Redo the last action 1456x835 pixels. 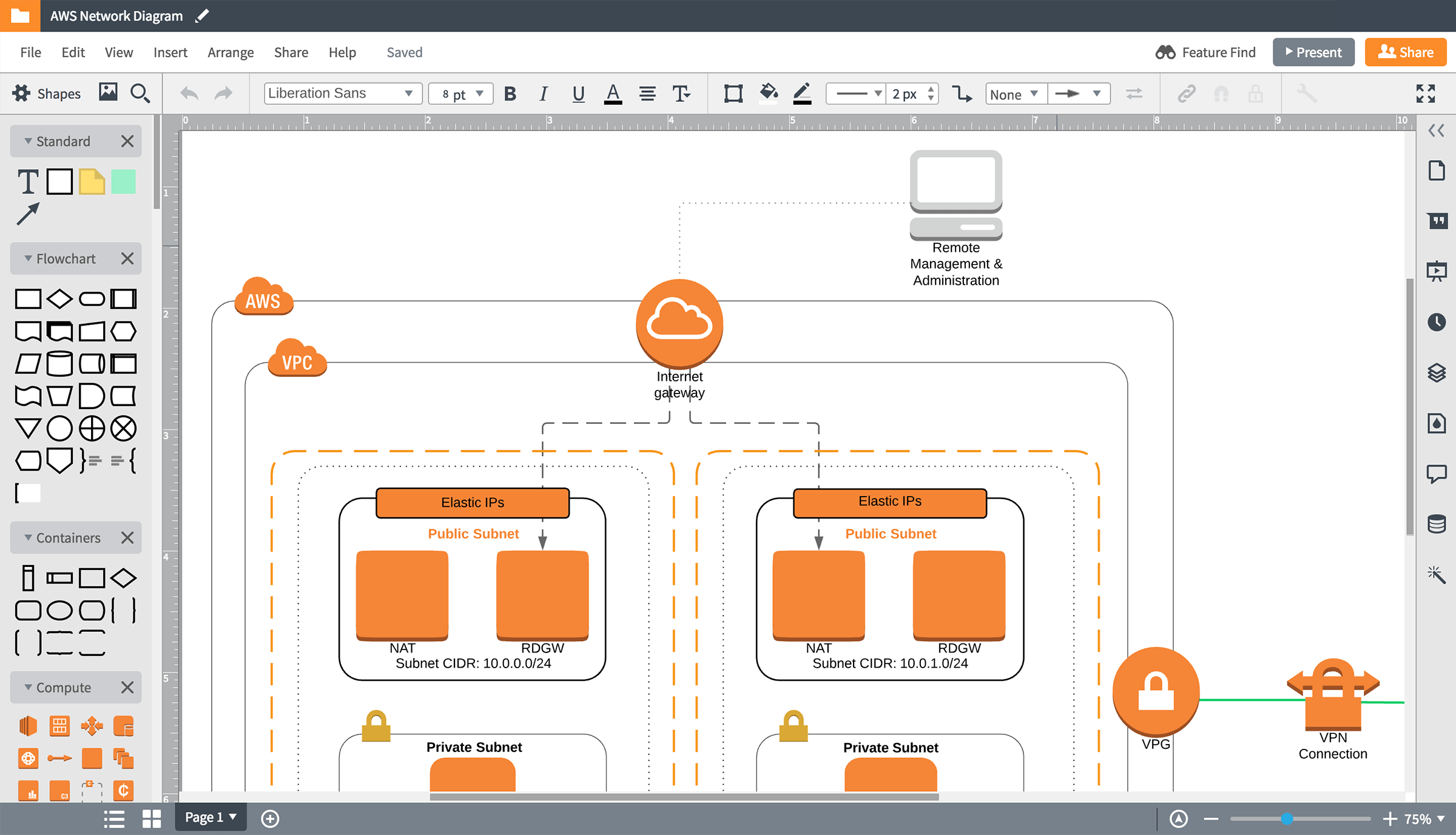point(224,93)
